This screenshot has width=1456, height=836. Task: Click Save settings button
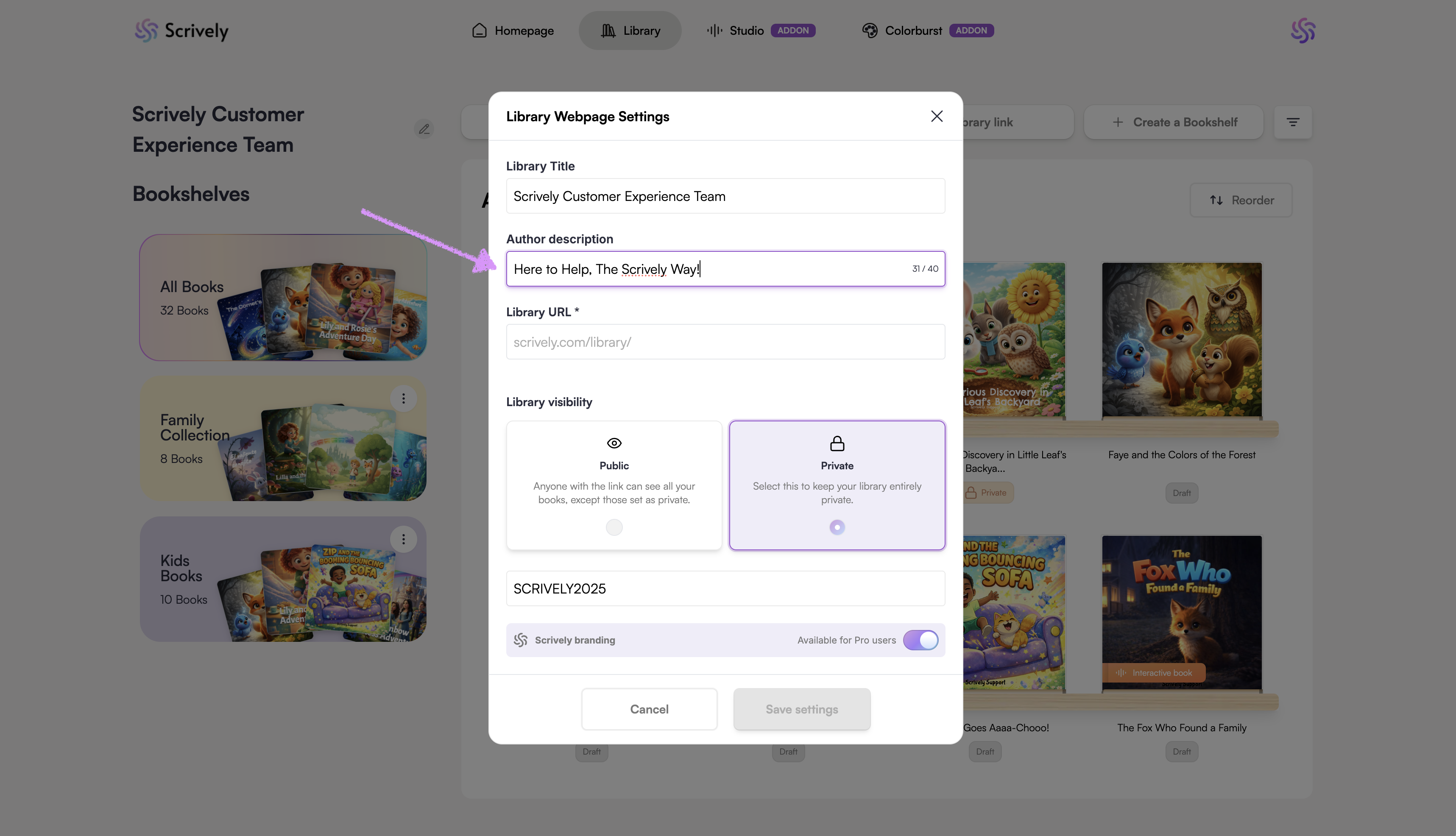point(801,709)
